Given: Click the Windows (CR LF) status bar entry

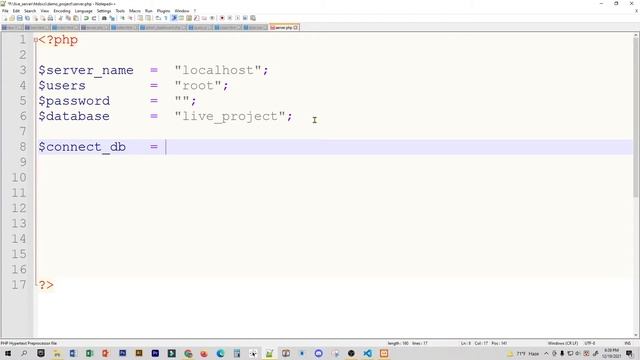Looking at the screenshot, I should point(562,343).
